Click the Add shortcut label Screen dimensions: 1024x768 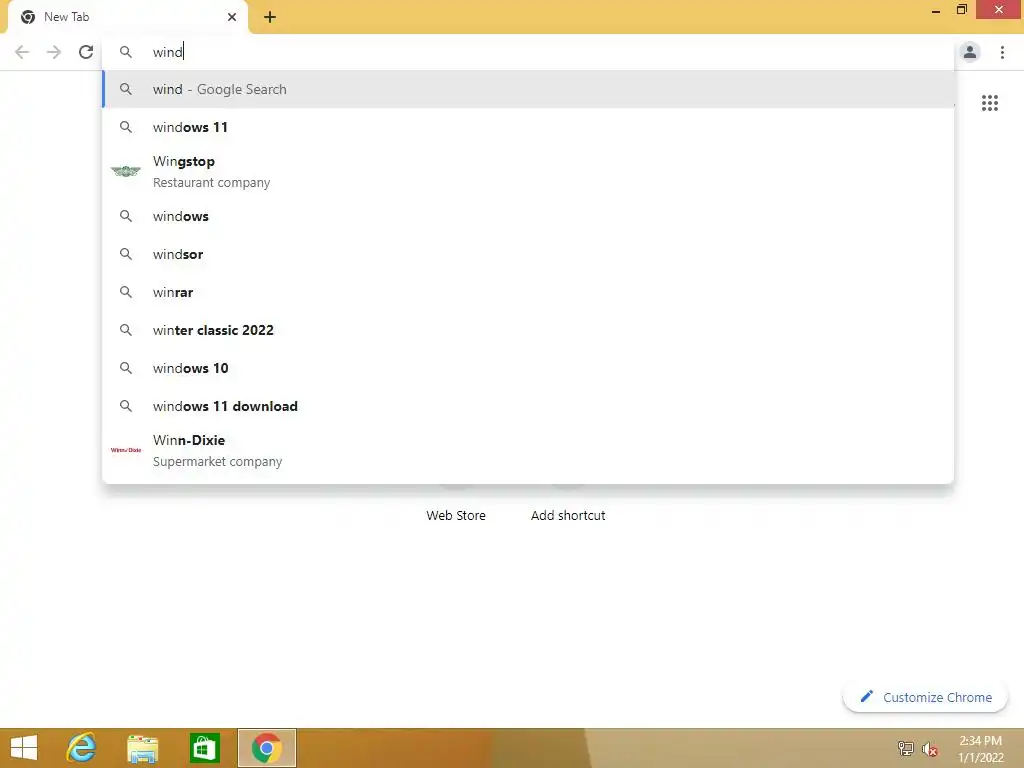click(x=568, y=515)
